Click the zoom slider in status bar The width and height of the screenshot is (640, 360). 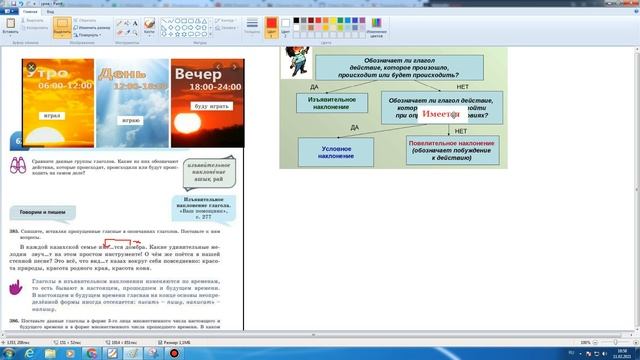[615, 342]
